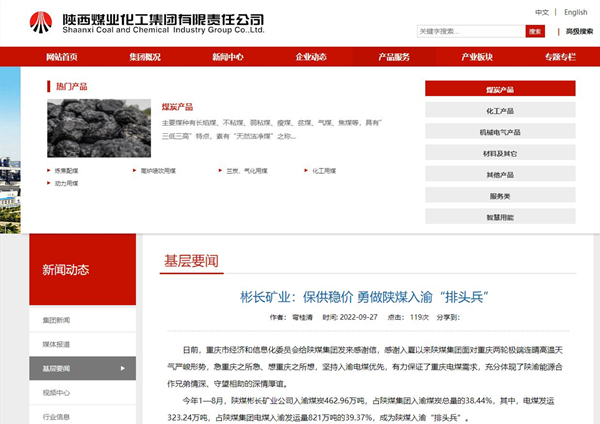Select the 煤炭产品 product category tab
The width and height of the screenshot is (600, 424).
pos(499,89)
